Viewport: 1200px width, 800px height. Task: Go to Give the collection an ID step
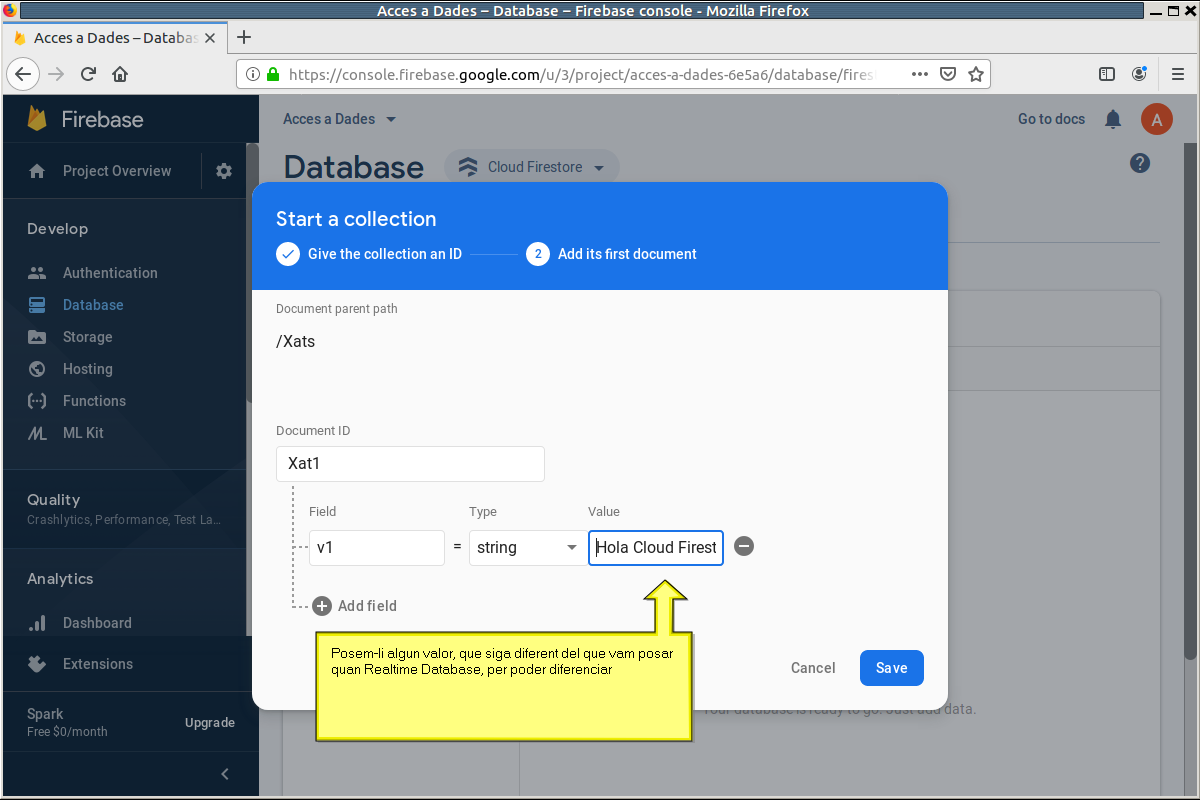[369, 254]
